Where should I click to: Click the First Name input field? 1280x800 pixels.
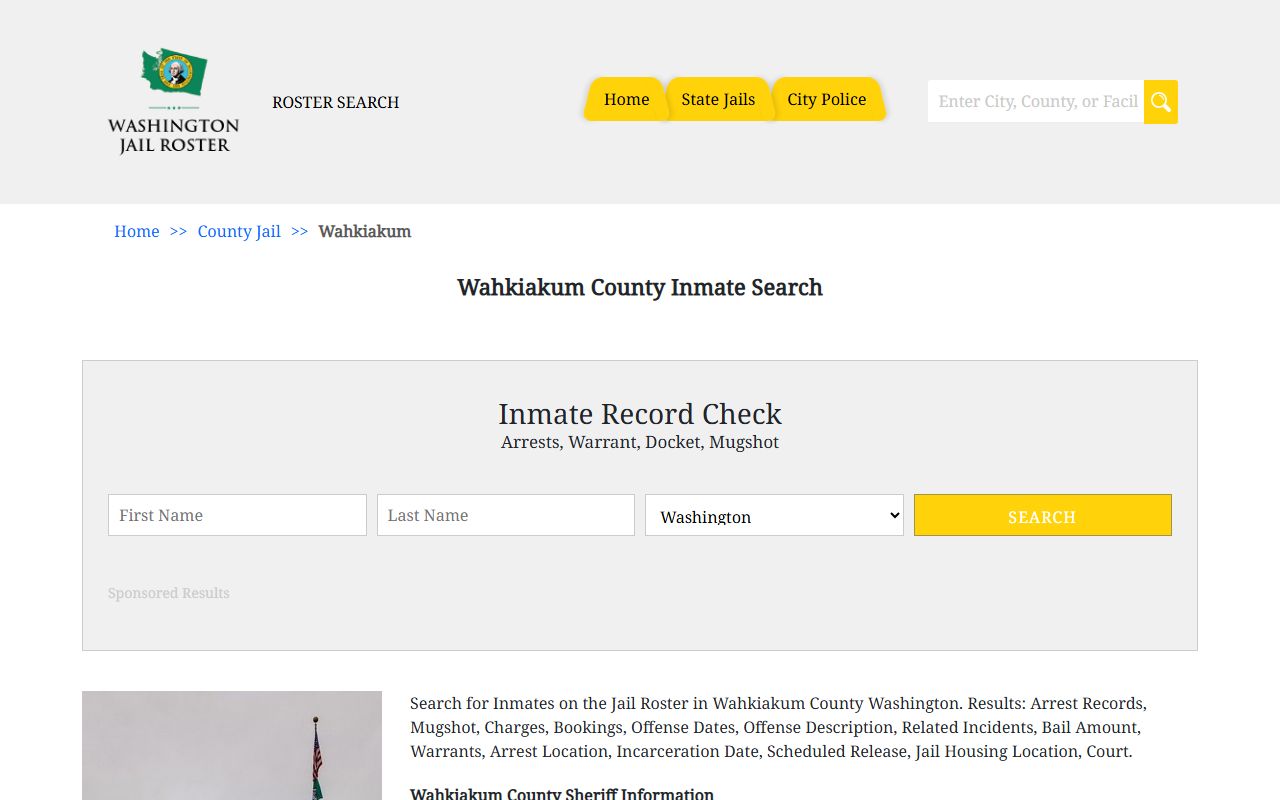237,515
